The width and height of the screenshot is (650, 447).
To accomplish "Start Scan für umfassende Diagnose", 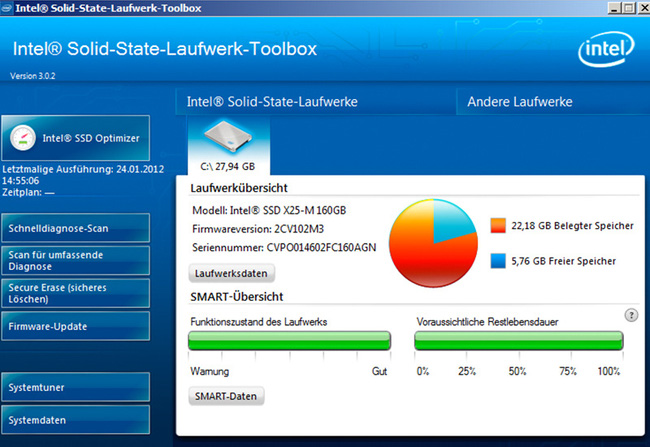I will point(75,260).
